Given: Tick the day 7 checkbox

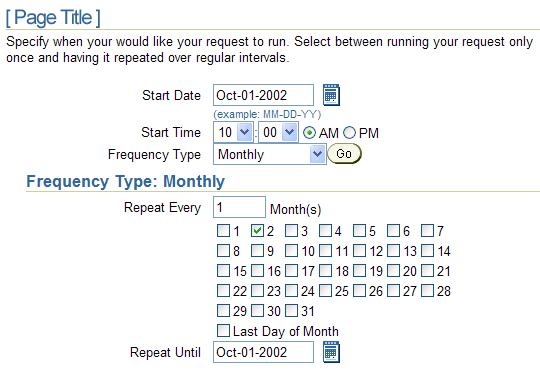Looking at the screenshot, I should click(x=427, y=230).
